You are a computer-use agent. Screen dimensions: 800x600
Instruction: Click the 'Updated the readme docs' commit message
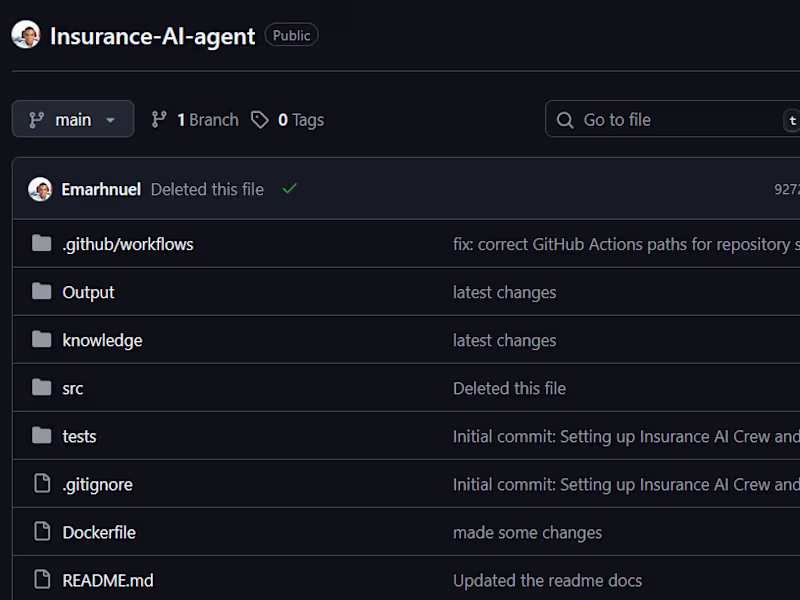pyautogui.click(x=548, y=580)
